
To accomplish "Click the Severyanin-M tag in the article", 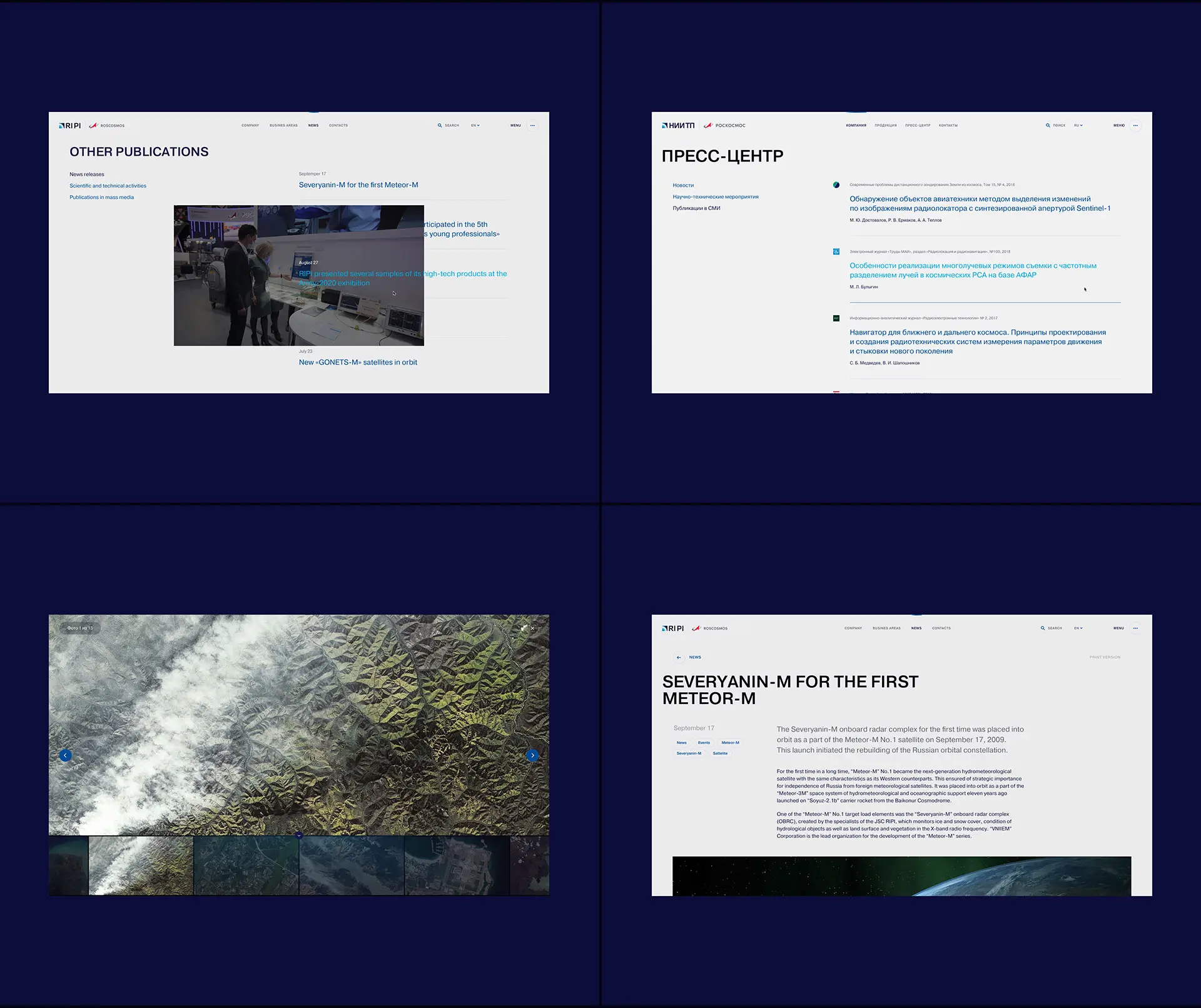I will tap(689, 753).
